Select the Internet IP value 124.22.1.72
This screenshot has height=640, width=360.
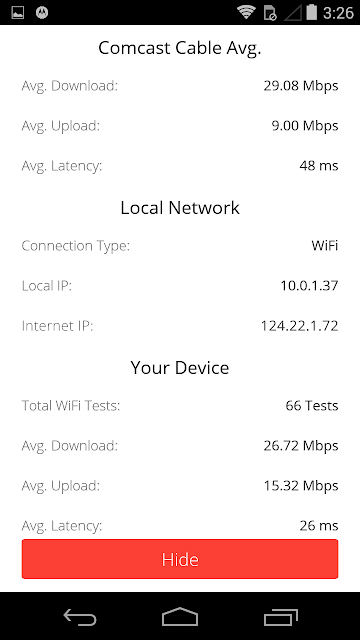point(299,326)
